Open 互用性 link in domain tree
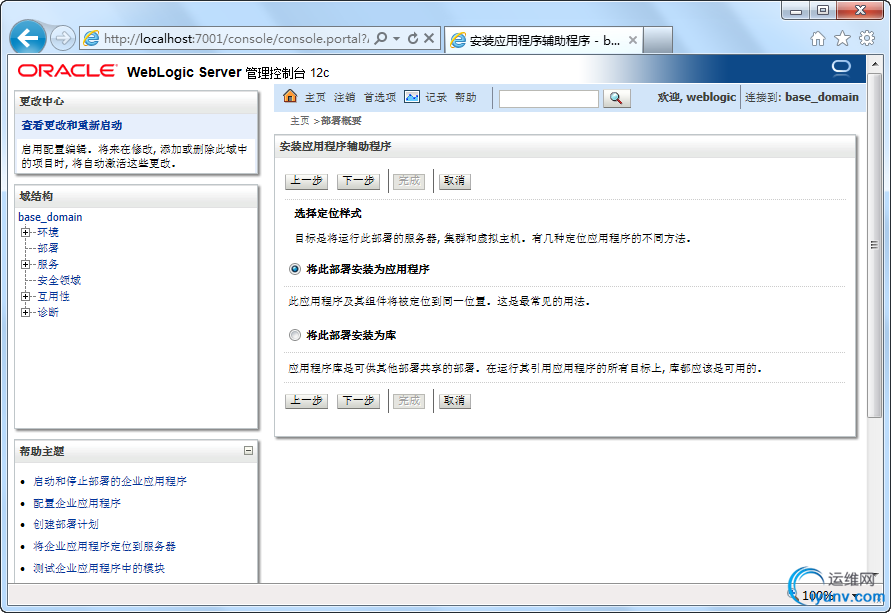891x613 pixels. click(53, 296)
